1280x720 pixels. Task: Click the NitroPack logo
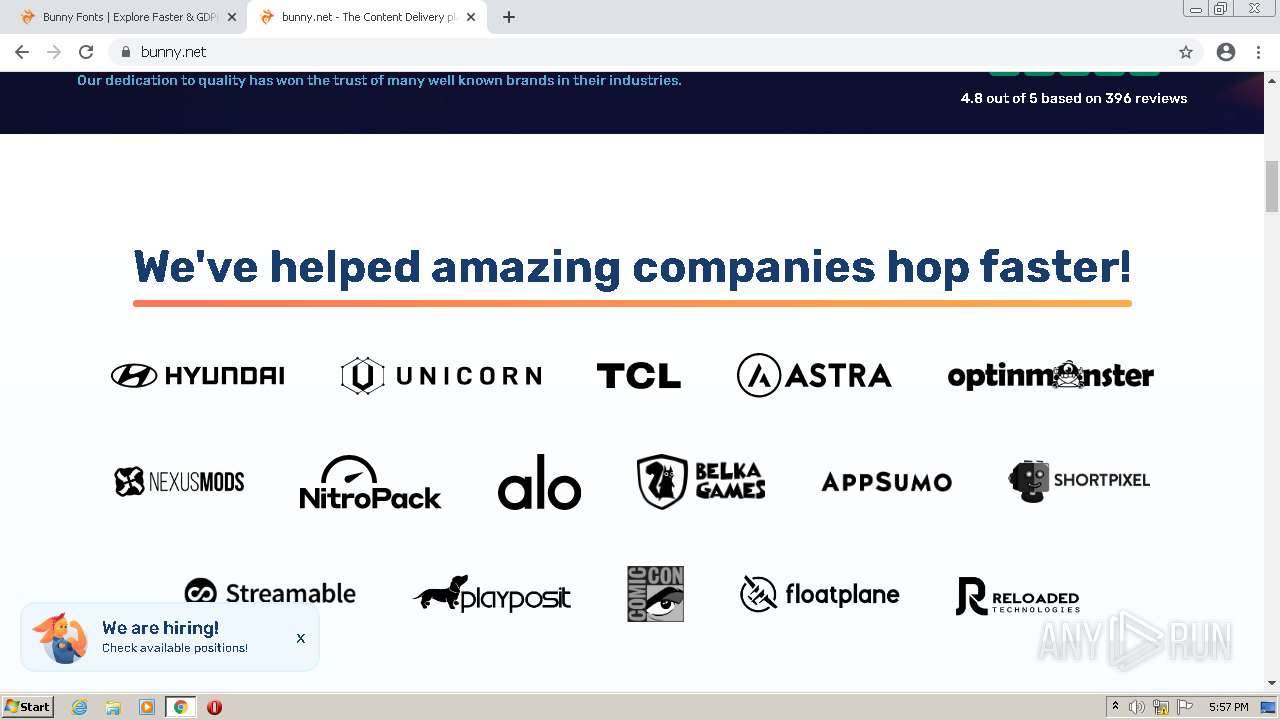tap(370, 482)
